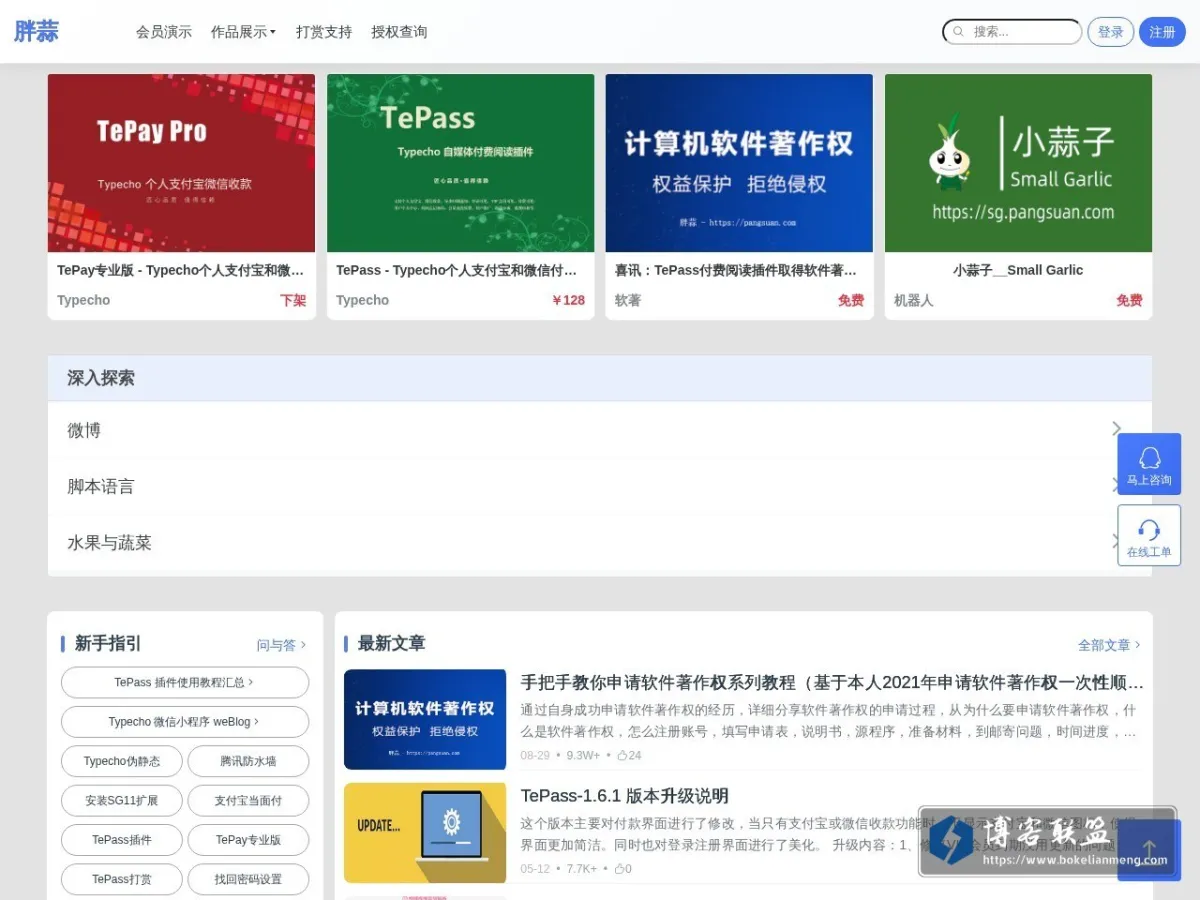Screen dimensions: 1200x900
Task: Click the 注册 button
Action: 1162,32
